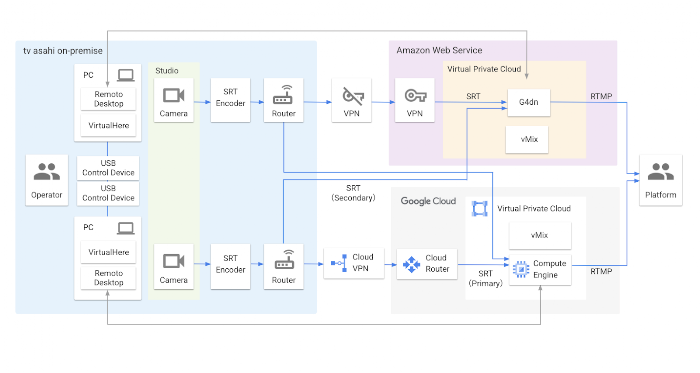
Task: Select the laptop icon in upper PC box
Action: [x=126, y=75]
